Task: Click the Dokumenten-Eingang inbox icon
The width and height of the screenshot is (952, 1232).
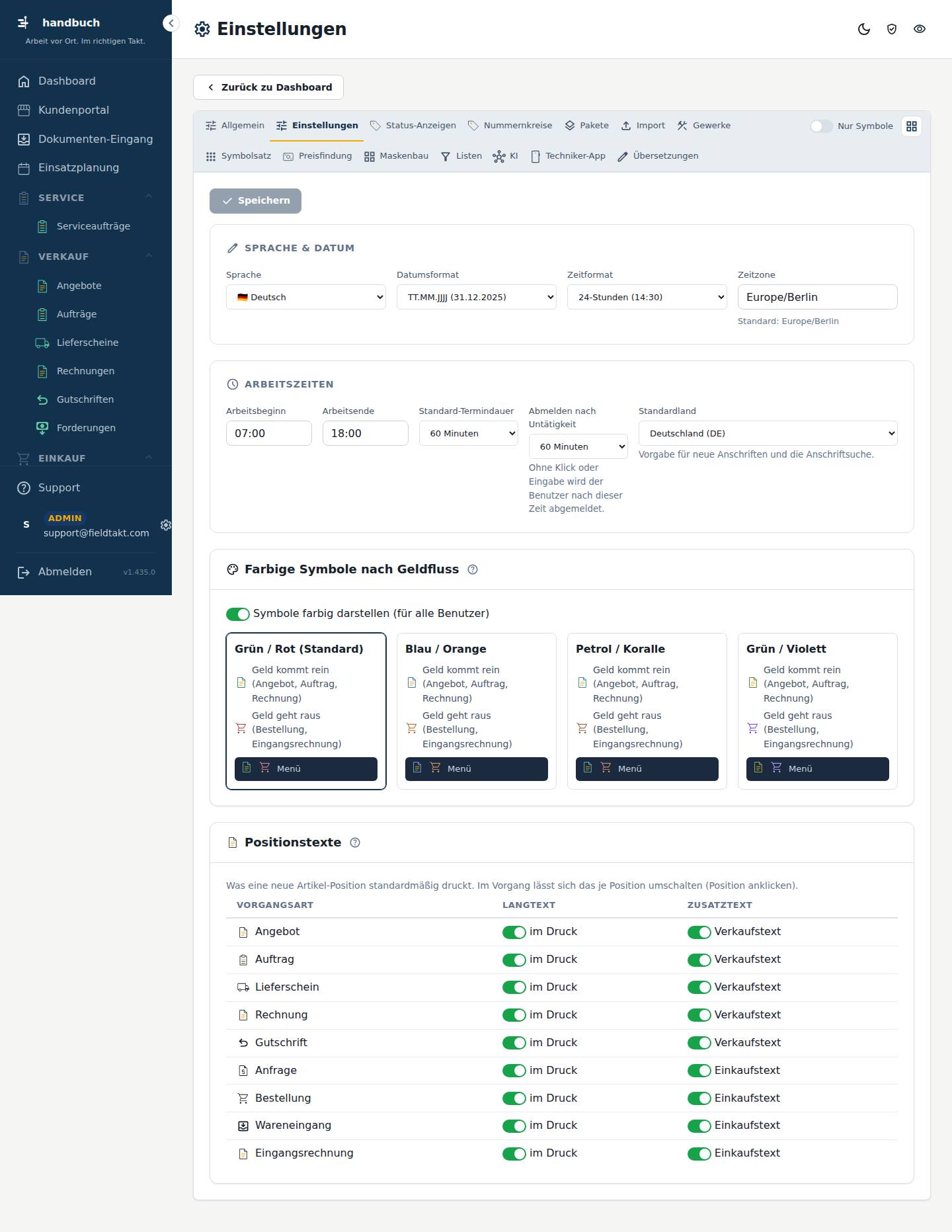Action: coord(24,140)
